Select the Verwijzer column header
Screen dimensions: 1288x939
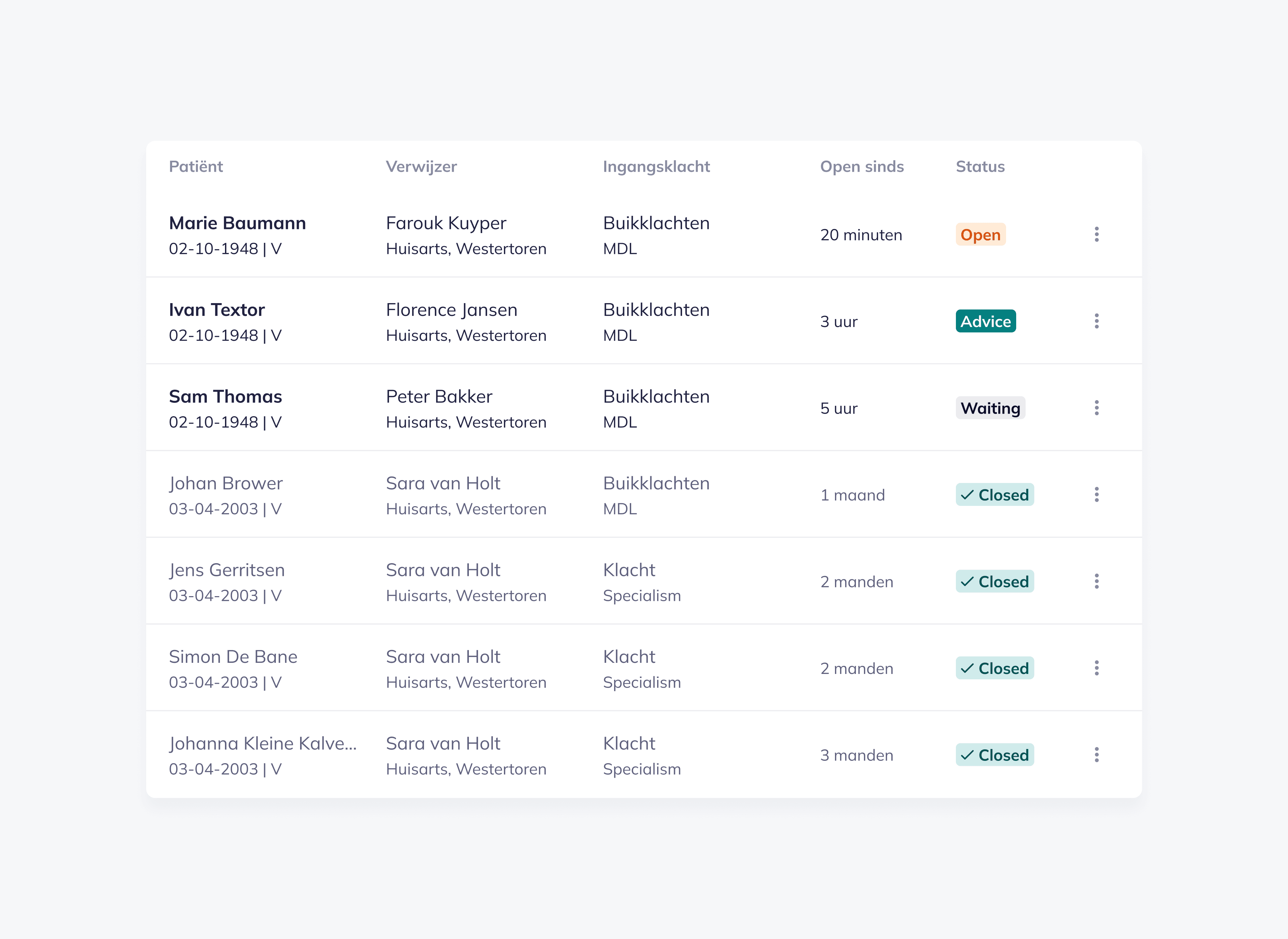(x=421, y=166)
